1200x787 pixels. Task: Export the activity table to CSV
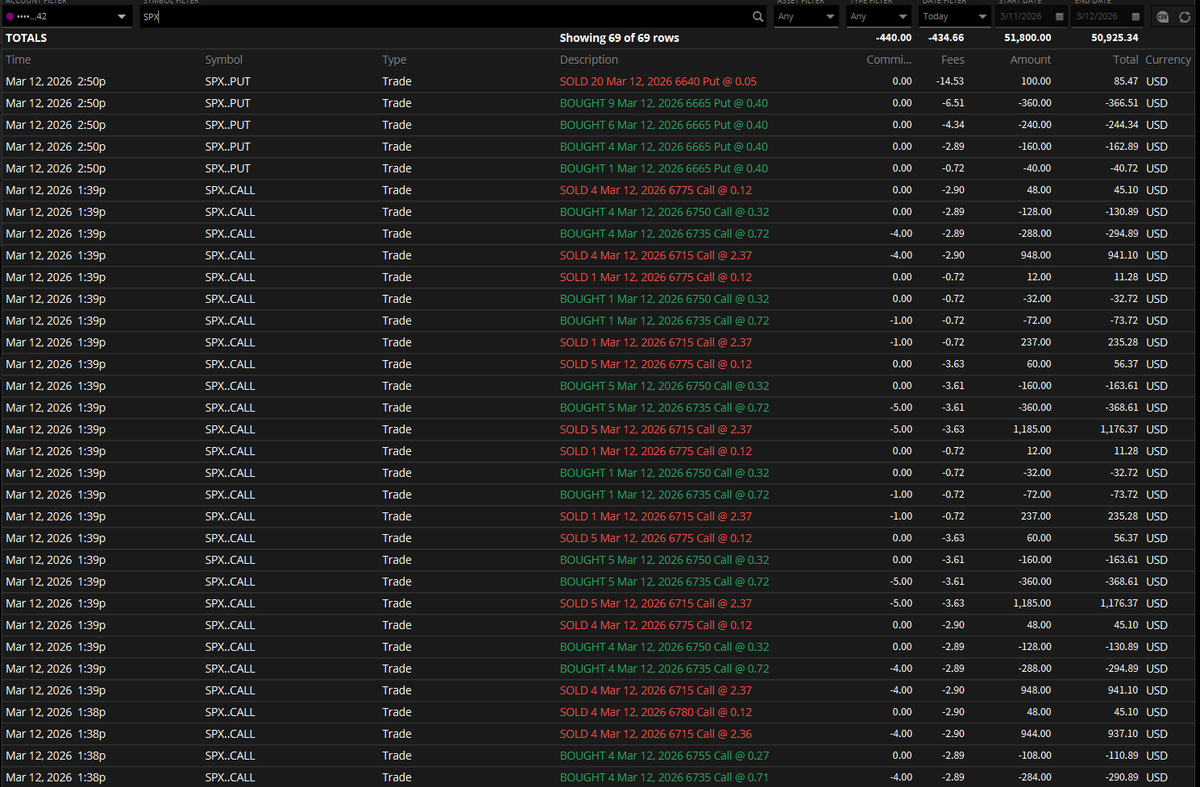click(1162, 17)
